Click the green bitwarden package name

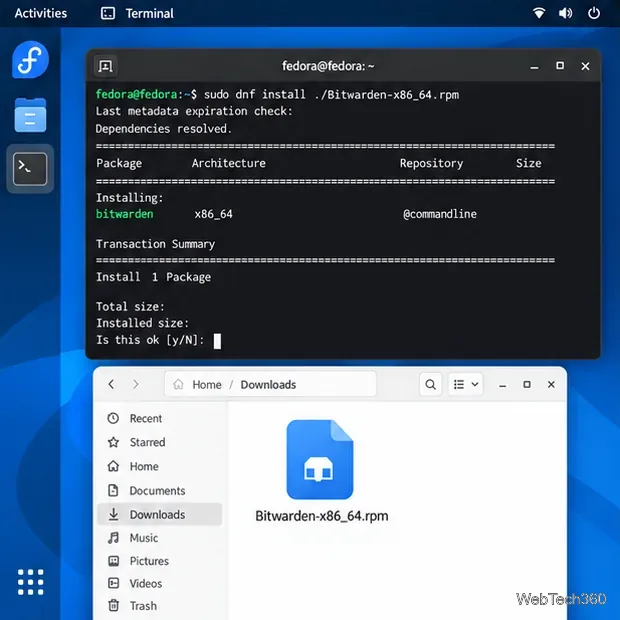coord(125,214)
